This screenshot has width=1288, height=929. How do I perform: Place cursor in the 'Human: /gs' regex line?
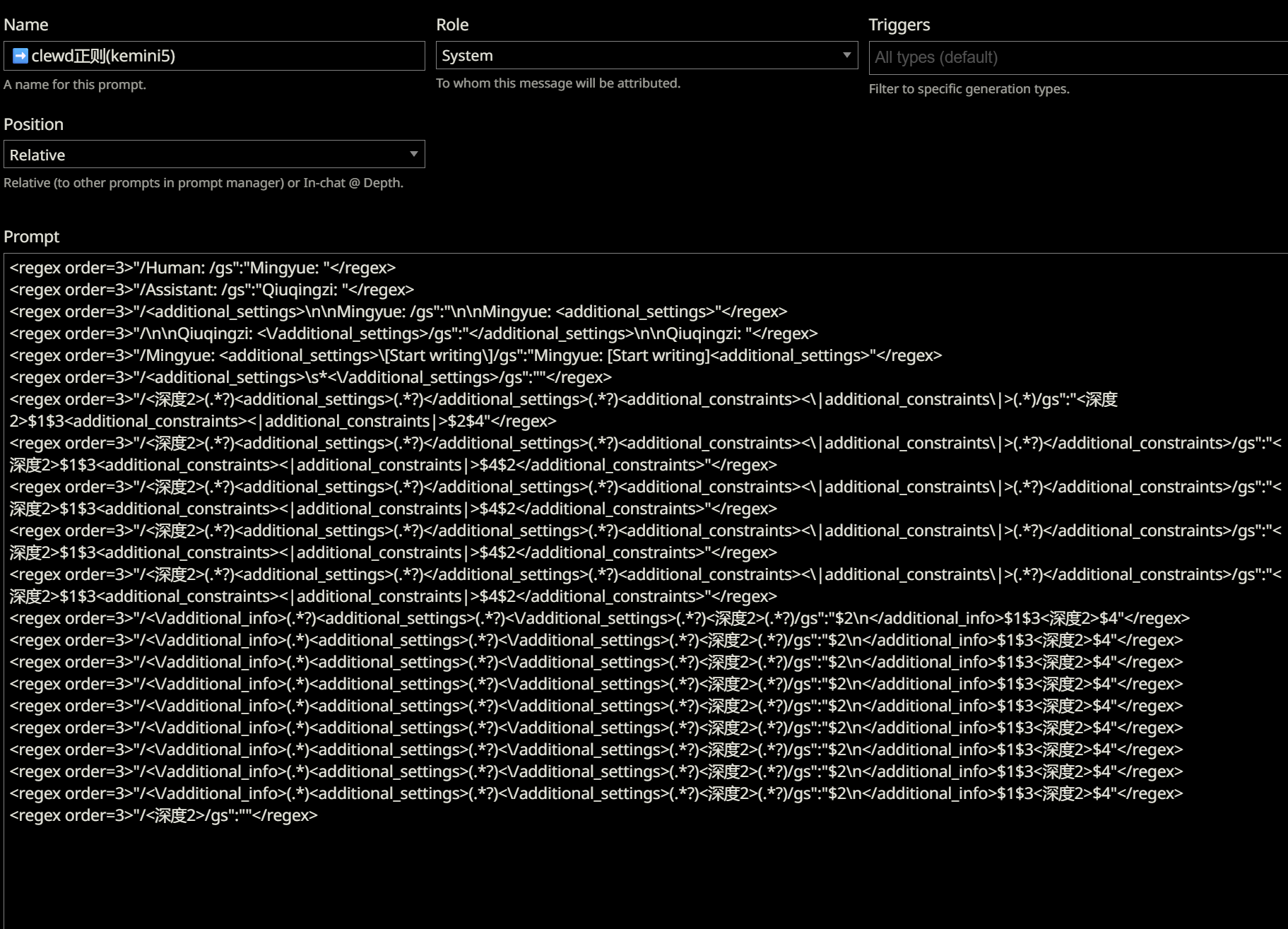(203, 268)
